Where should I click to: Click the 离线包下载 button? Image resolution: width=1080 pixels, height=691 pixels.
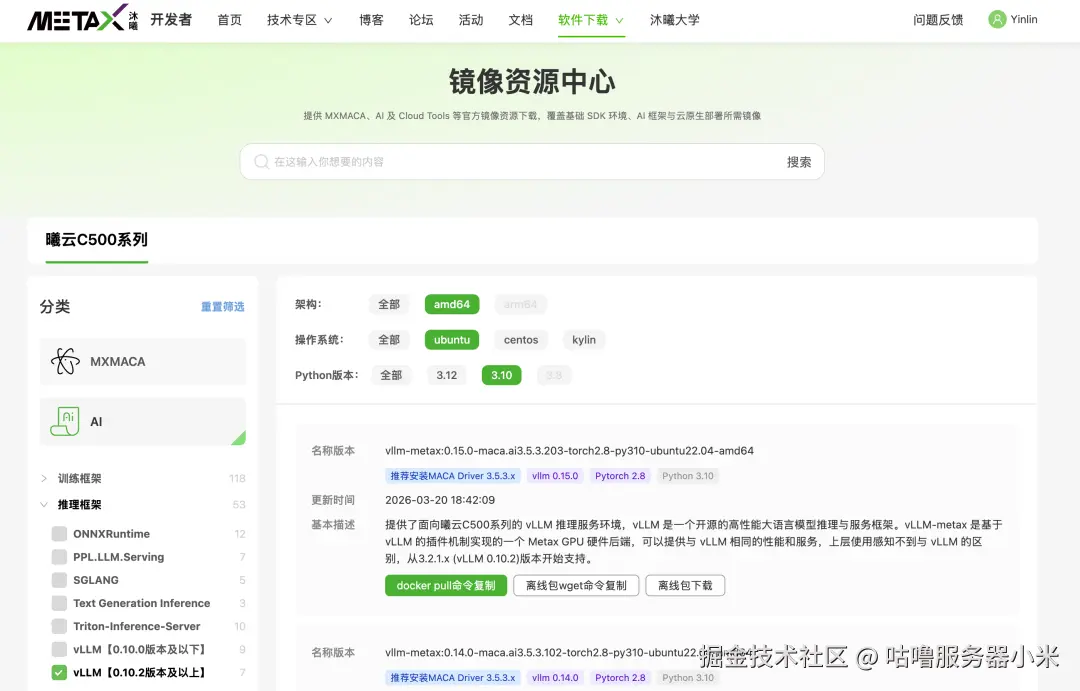click(x=685, y=586)
